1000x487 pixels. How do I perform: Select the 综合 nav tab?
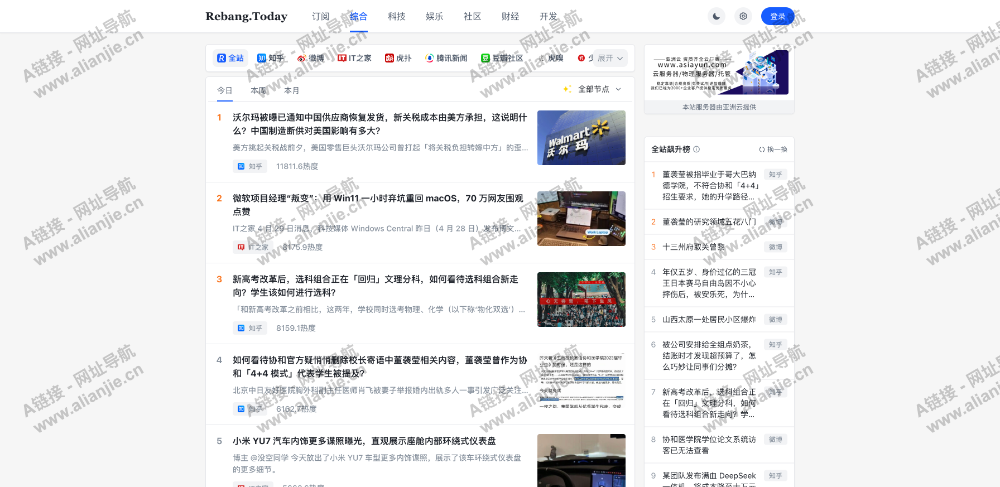click(358, 17)
